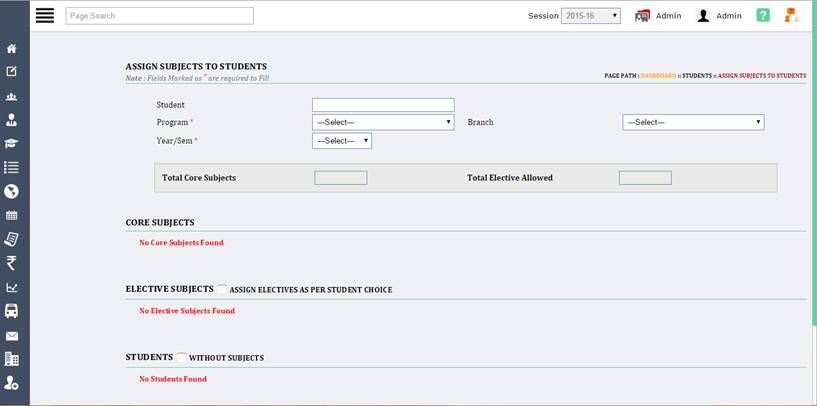Expand the Year/Sem dropdown
The width and height of the screenshot is (817, 406).
[342, 141]
